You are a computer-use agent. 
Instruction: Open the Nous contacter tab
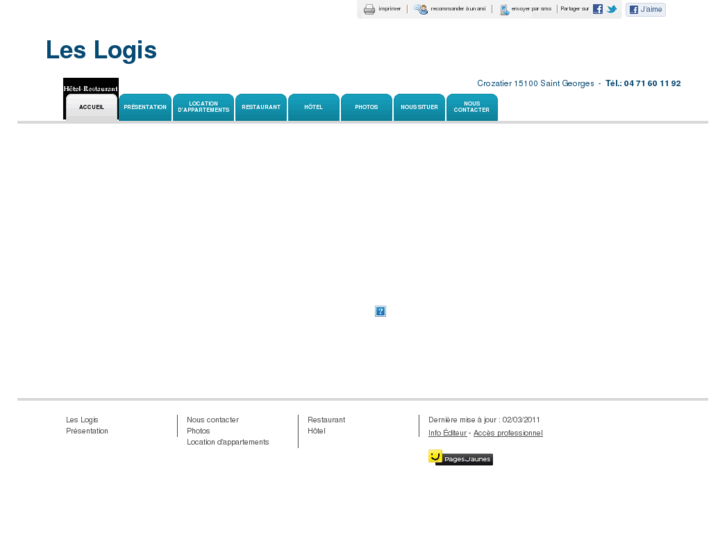coord(472,107)
